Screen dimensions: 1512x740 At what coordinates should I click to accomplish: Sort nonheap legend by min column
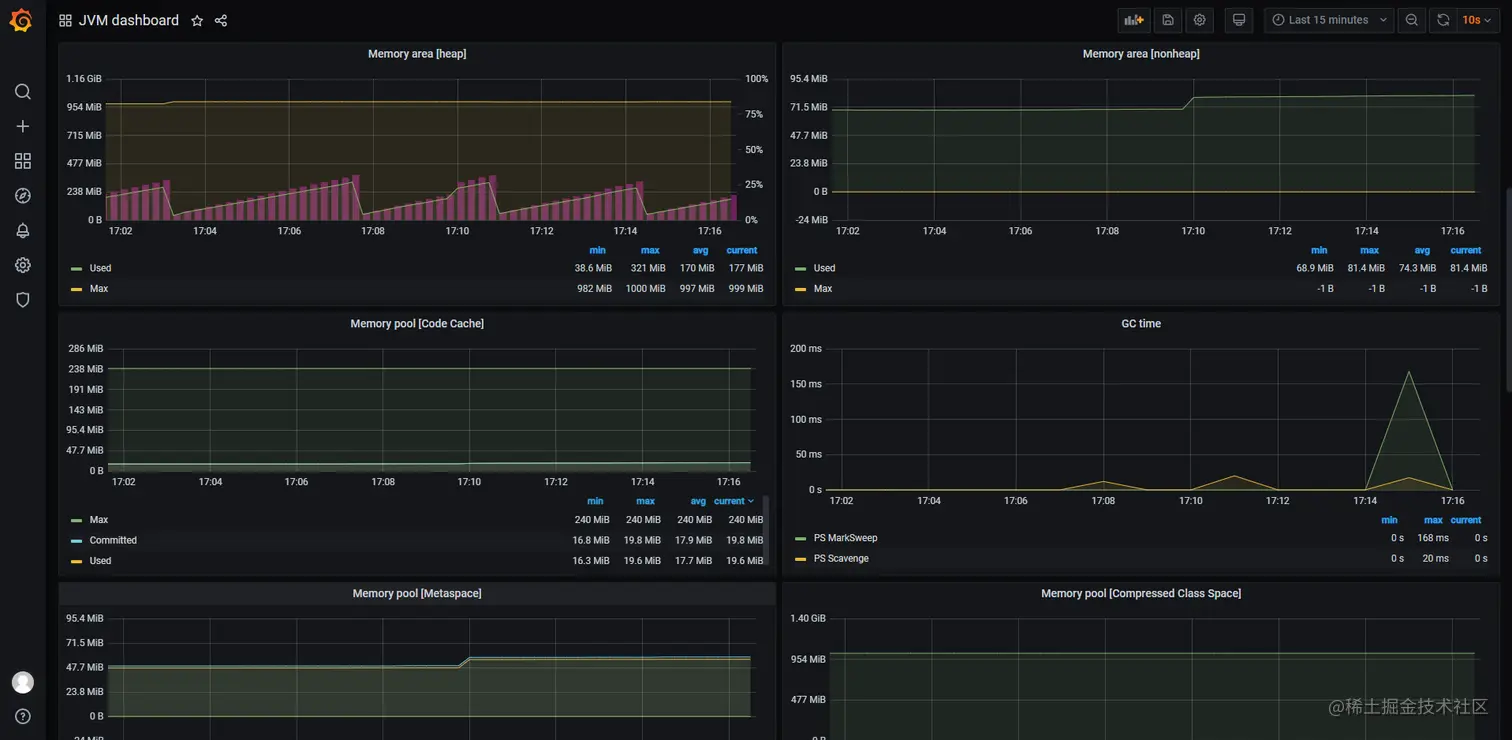coord(1319,251)
